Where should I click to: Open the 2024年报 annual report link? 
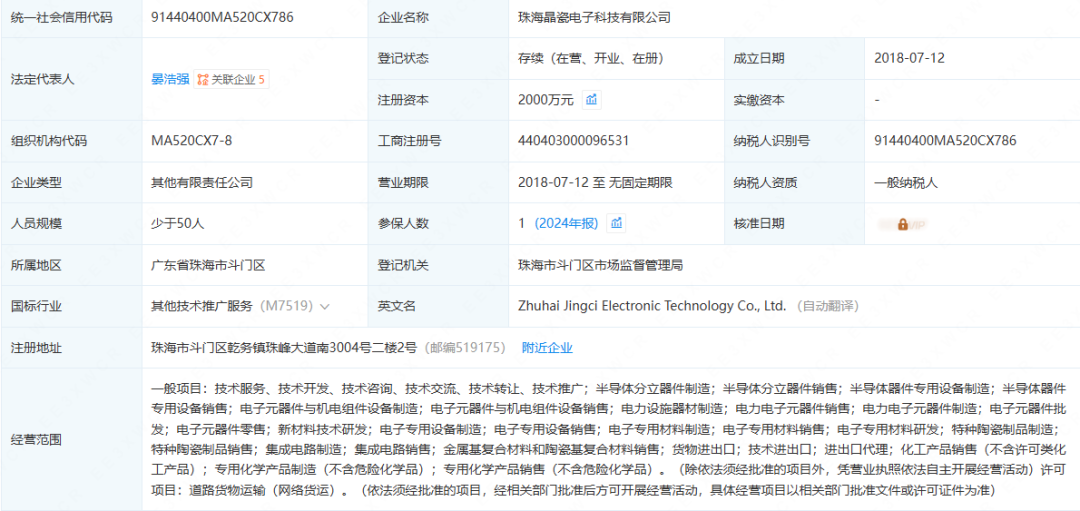tap(567, 223)
